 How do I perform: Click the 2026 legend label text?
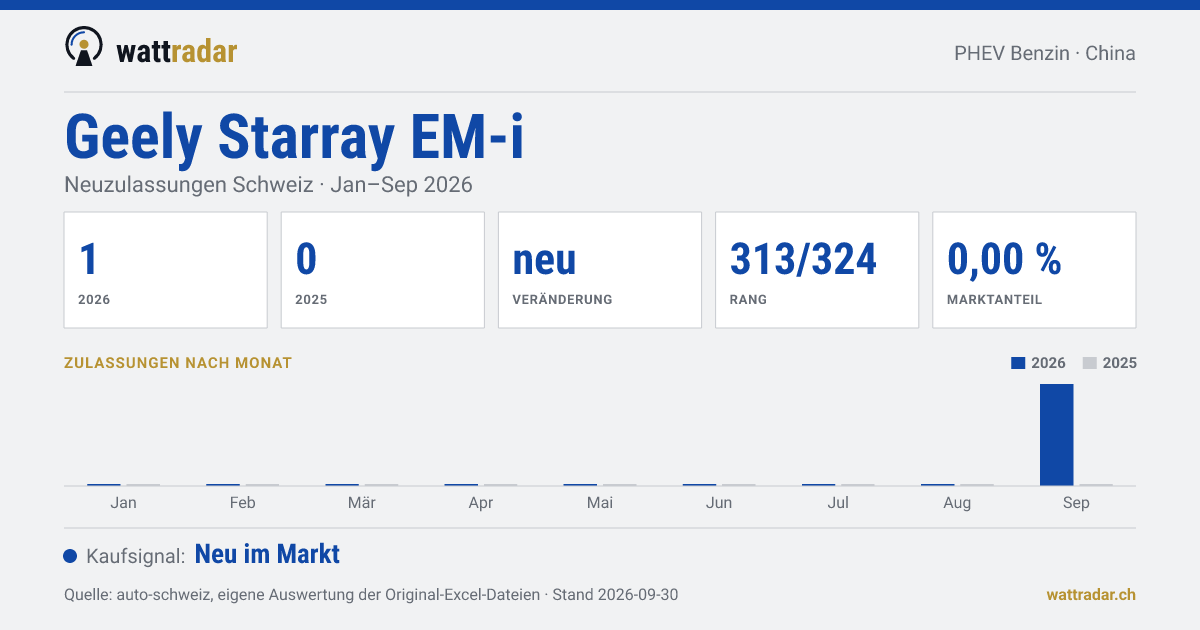pos(1048,363)
